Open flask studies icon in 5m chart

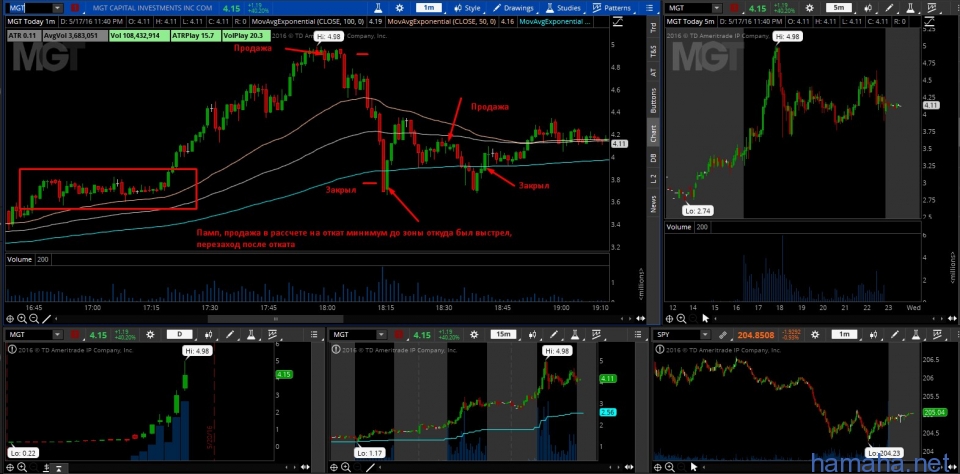(910, 8)
